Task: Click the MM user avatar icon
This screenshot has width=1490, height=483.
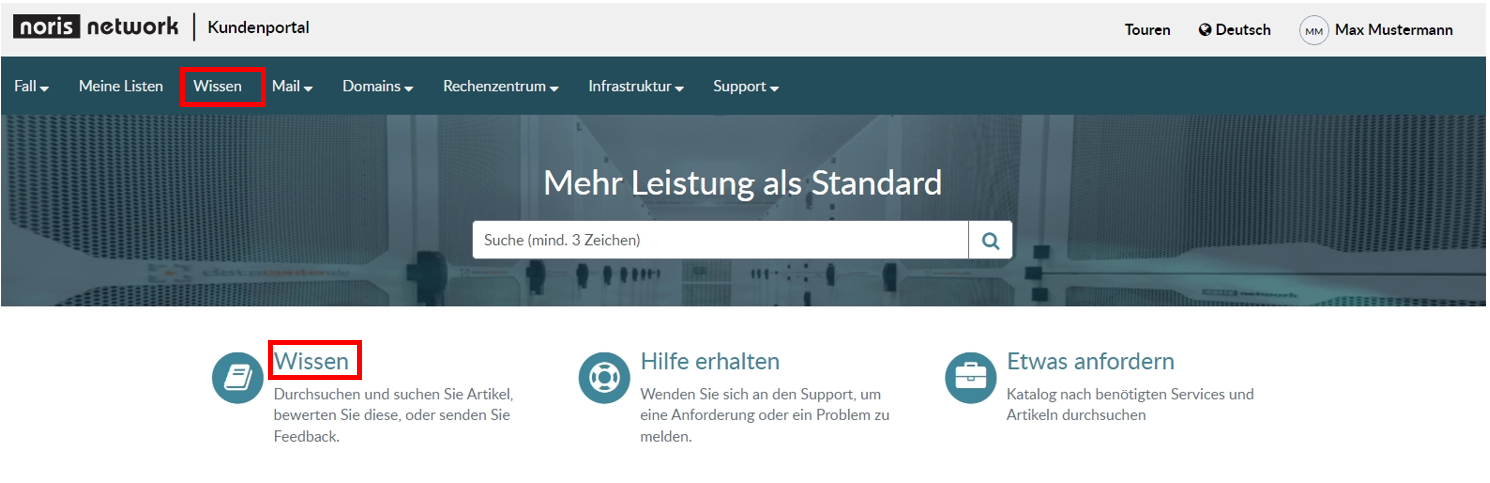Action: 1313,30
